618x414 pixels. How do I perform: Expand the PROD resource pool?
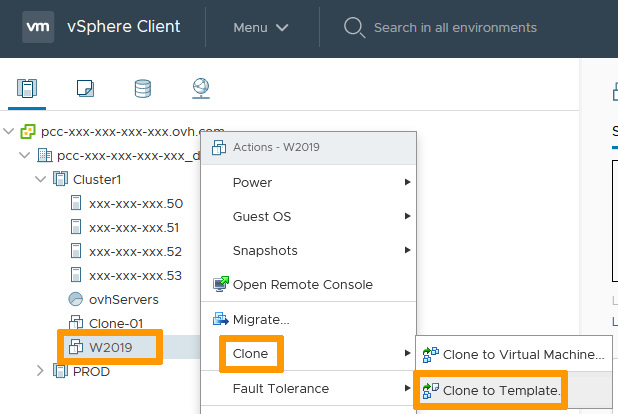pyautogui.click(x=41, y=371)
